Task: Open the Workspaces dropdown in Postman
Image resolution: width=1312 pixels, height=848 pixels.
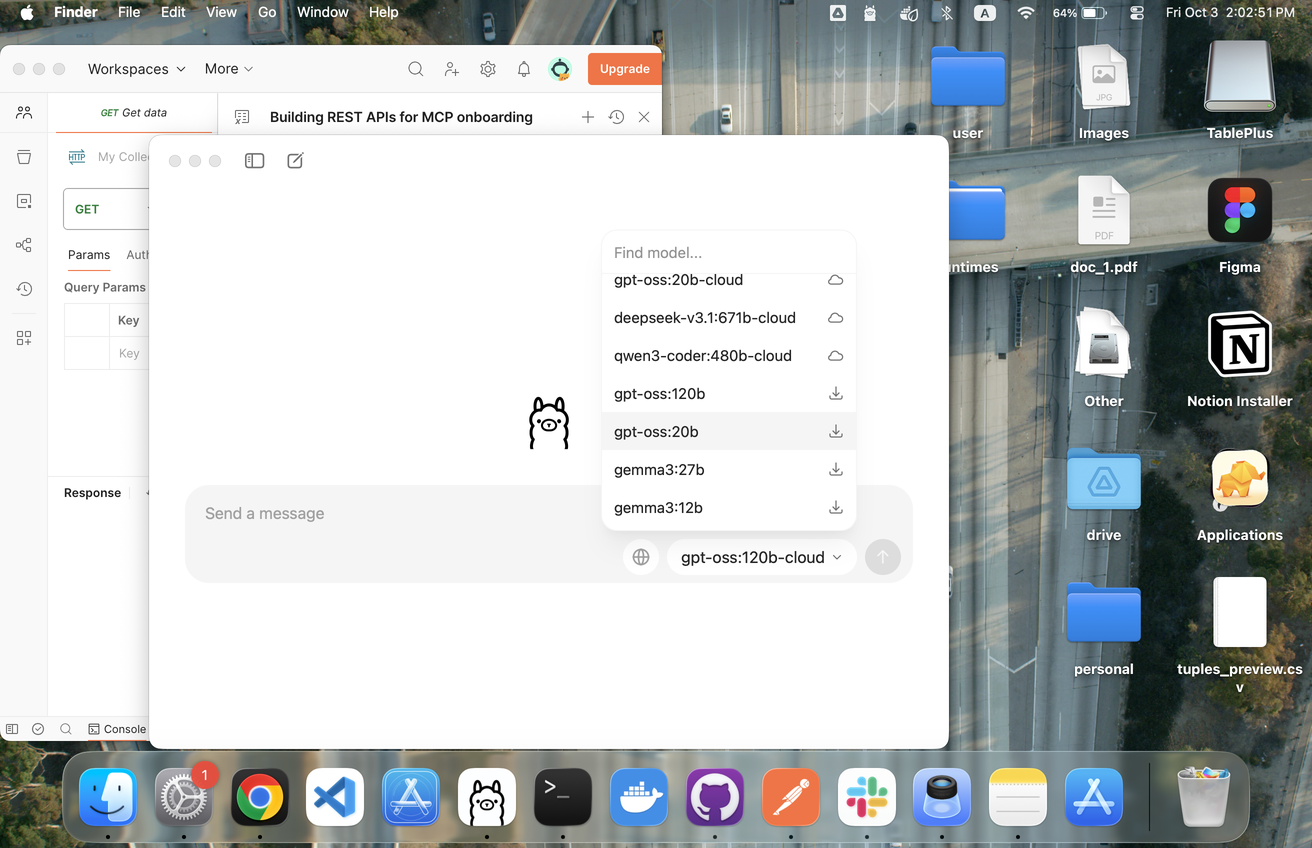Action: click(x=136, y=69)
